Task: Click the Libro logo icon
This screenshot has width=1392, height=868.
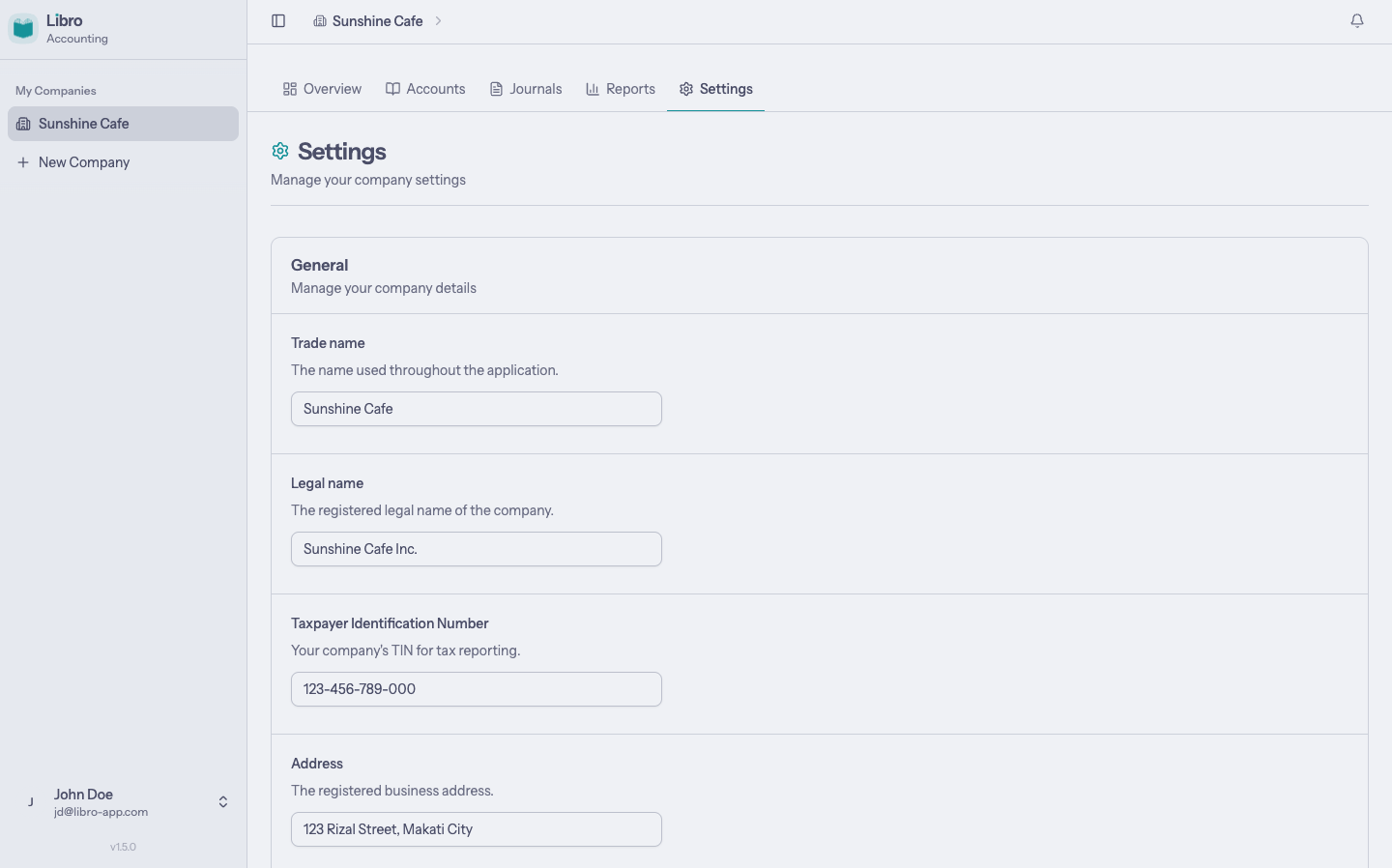Action: [23, 28]
